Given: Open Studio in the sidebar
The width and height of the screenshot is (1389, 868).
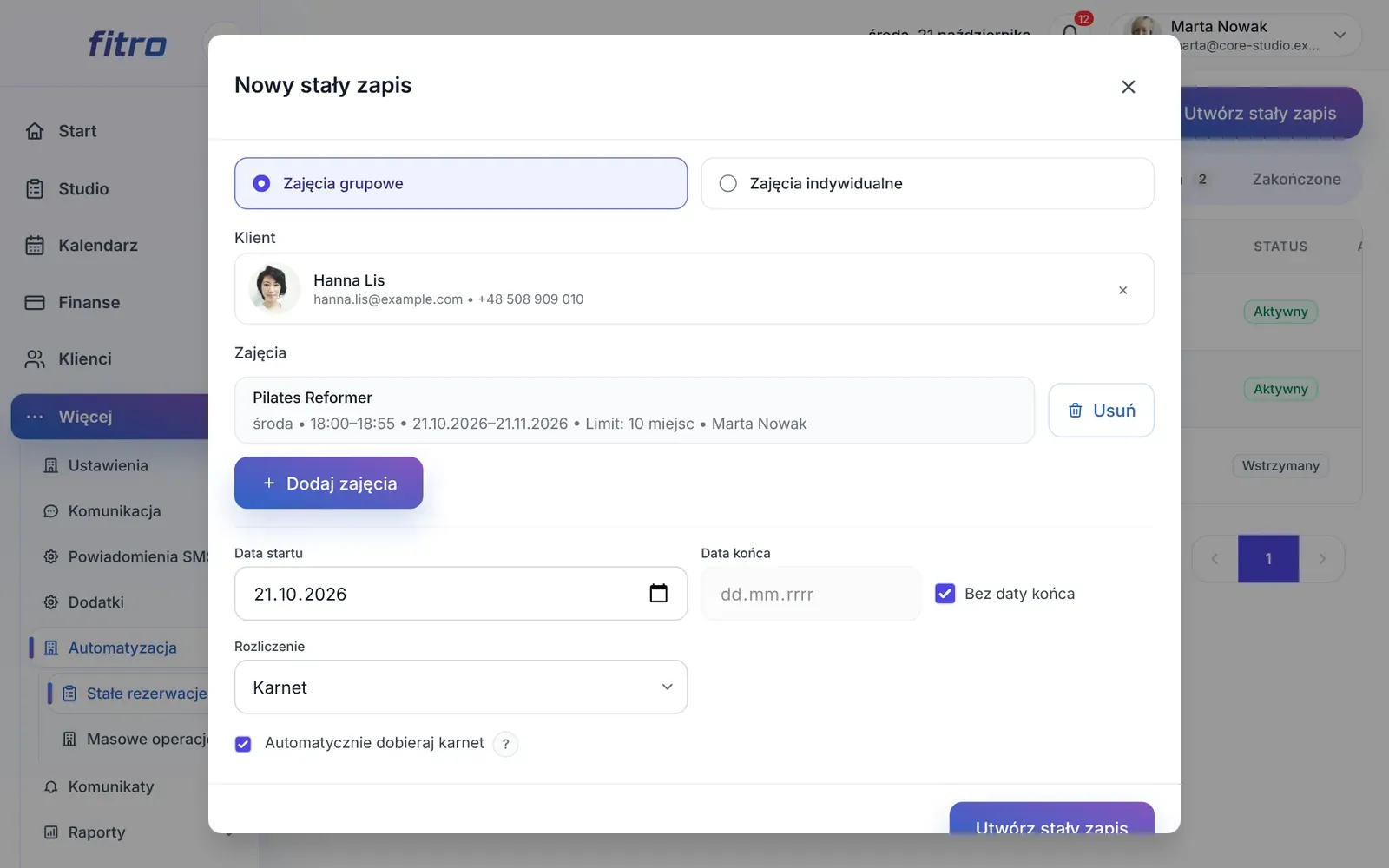Looking at the screenshot, I should click(83, 188).
